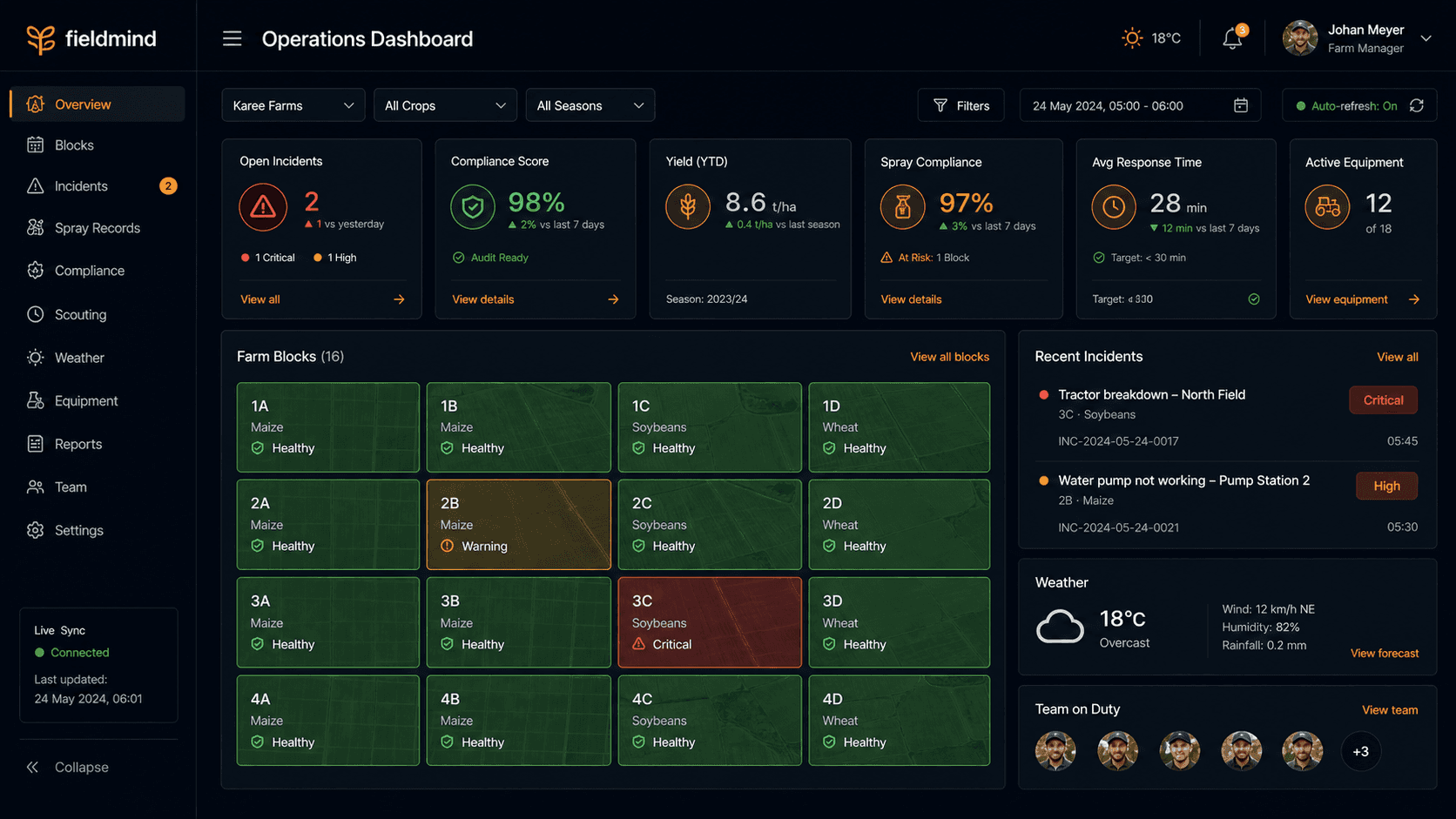1456x819 pixels.
Task: Open the Water pump not working incident
Action: click(x=1227, y=503)
